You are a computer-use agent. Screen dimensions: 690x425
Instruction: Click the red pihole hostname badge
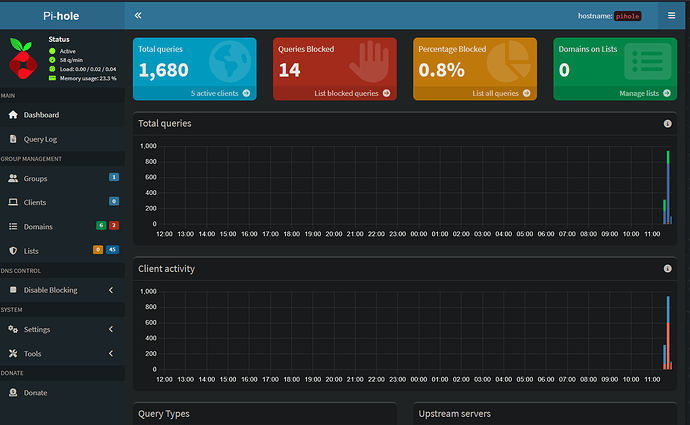pos(628,16)
